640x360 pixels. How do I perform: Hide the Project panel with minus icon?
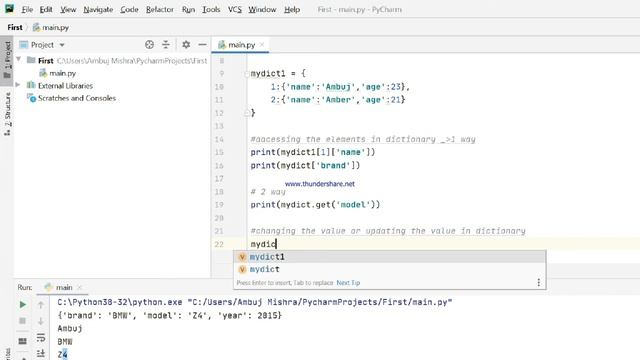click(202, 44)
